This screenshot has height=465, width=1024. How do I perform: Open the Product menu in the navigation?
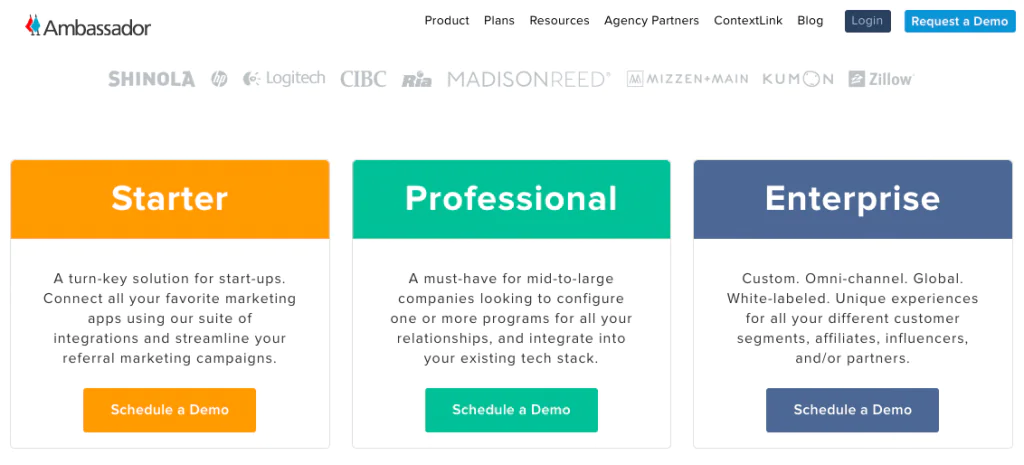(x=447, y=21)
